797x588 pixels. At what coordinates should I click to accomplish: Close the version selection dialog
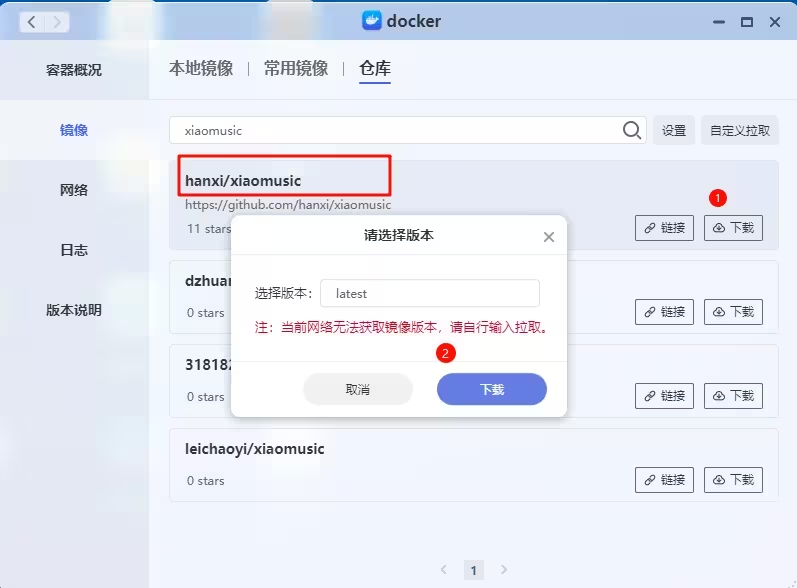(548, 237)
